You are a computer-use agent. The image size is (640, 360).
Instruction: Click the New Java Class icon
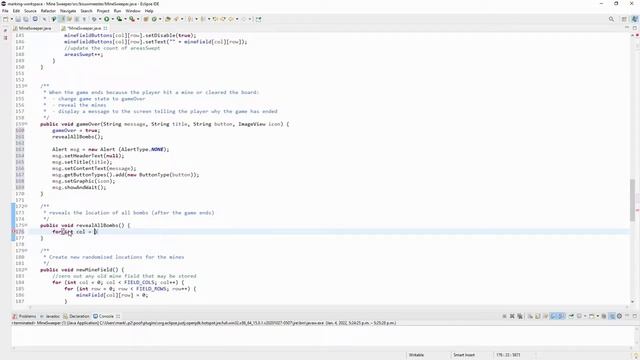154,19
